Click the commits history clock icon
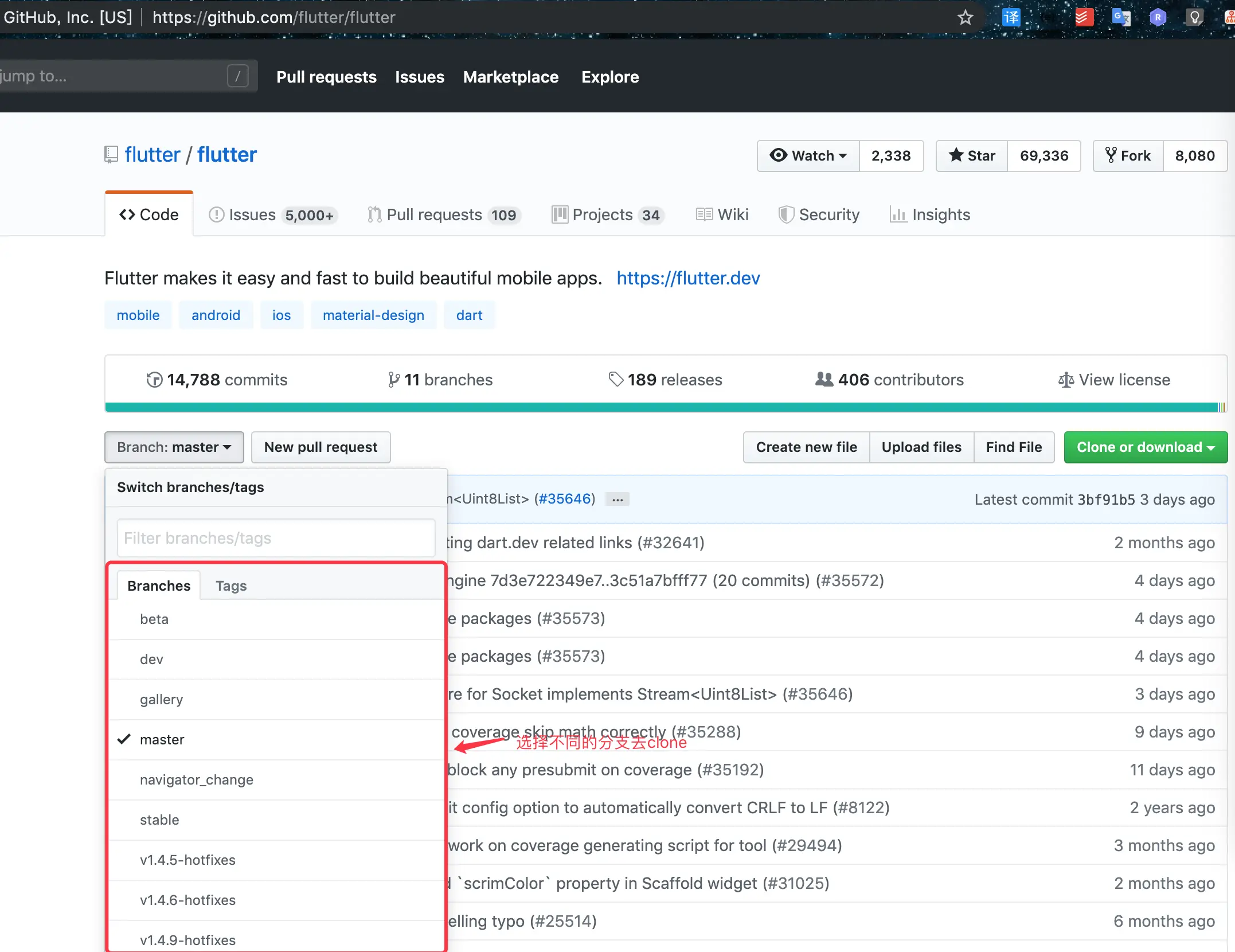Image resolution: width=1235 pixels, height=952 pixels. point(154,380)
